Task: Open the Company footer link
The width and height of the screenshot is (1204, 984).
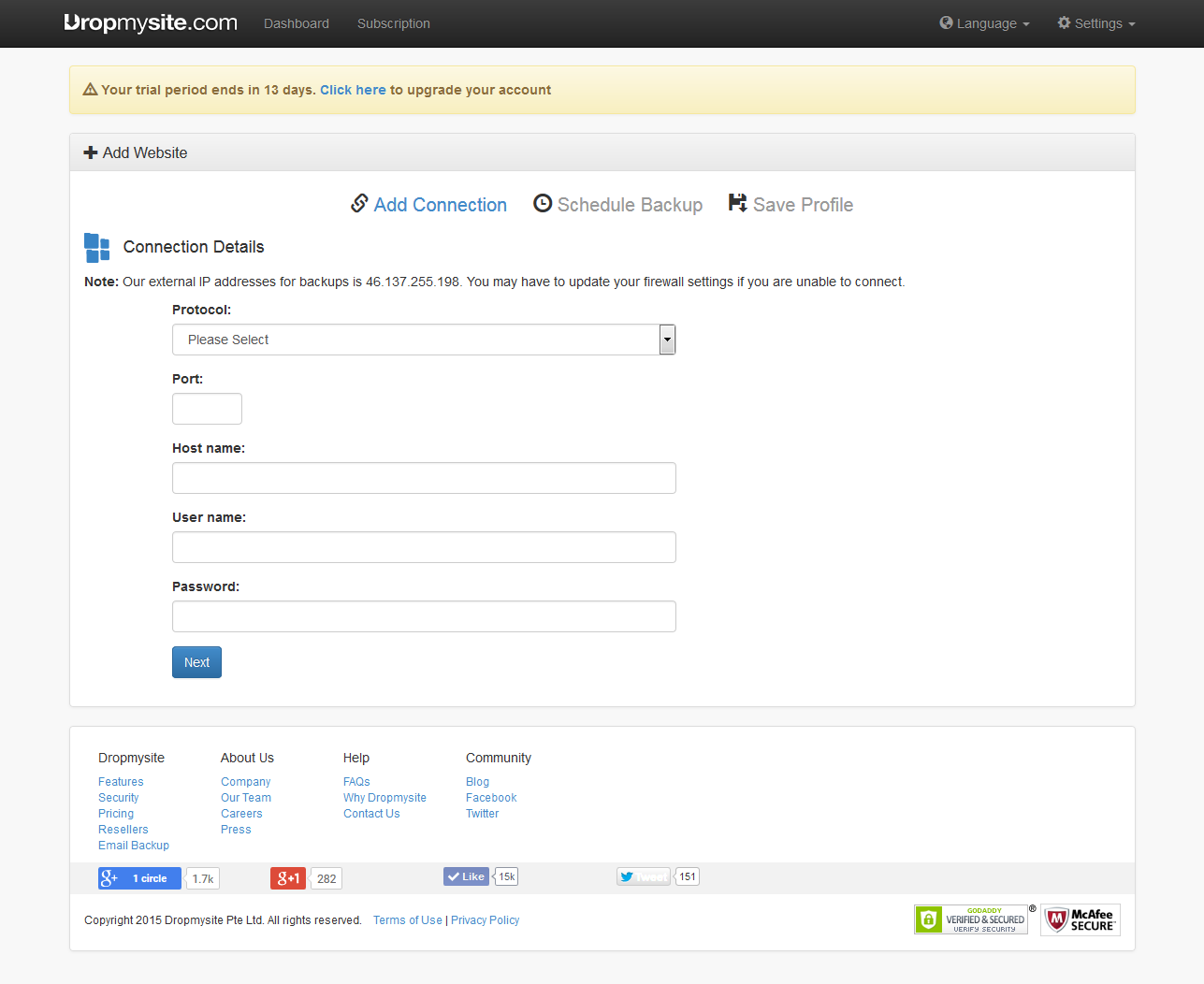Action: click(x=245, y=782)
